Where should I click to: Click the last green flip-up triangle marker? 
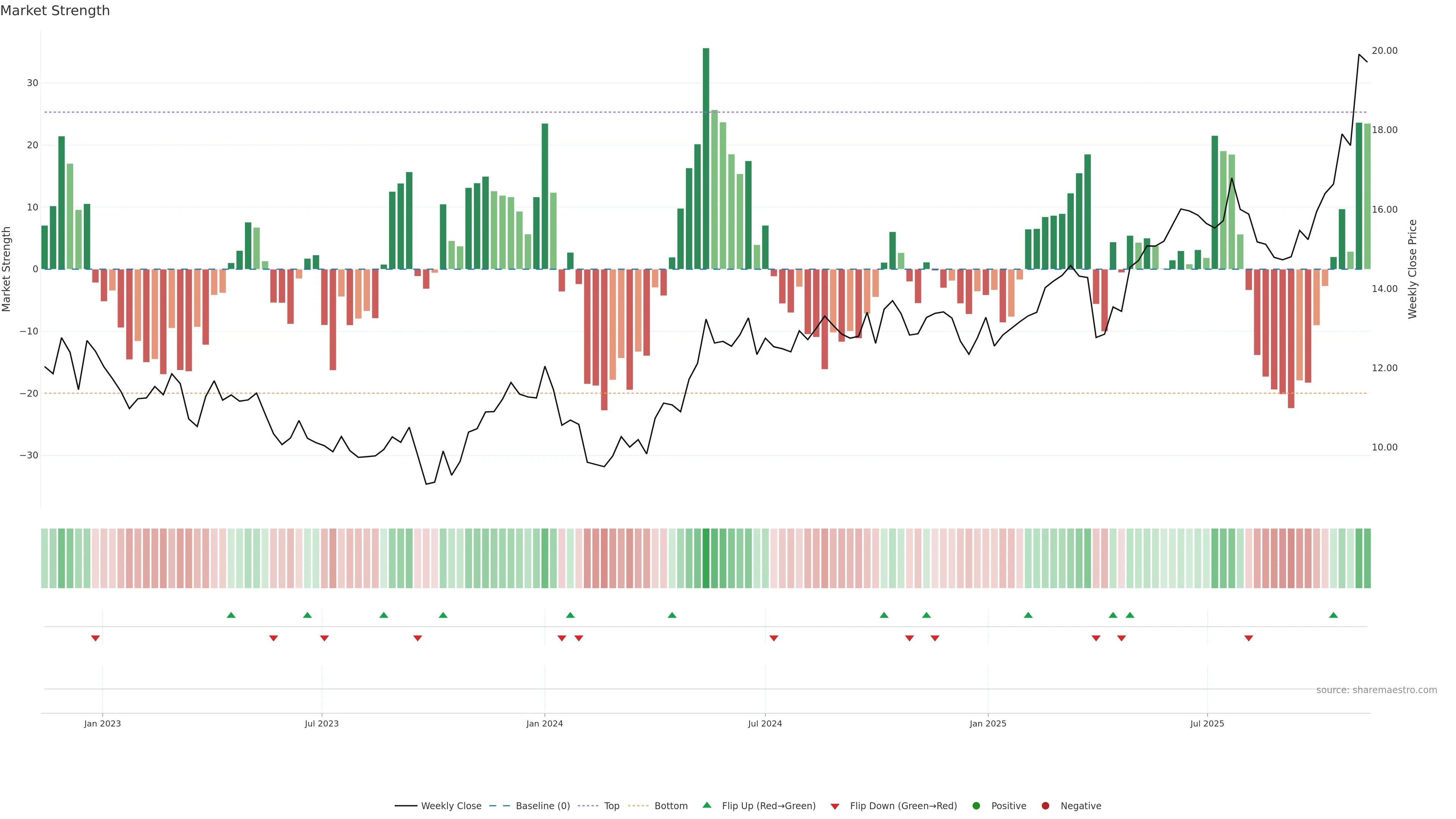[x=1333, y=615]
